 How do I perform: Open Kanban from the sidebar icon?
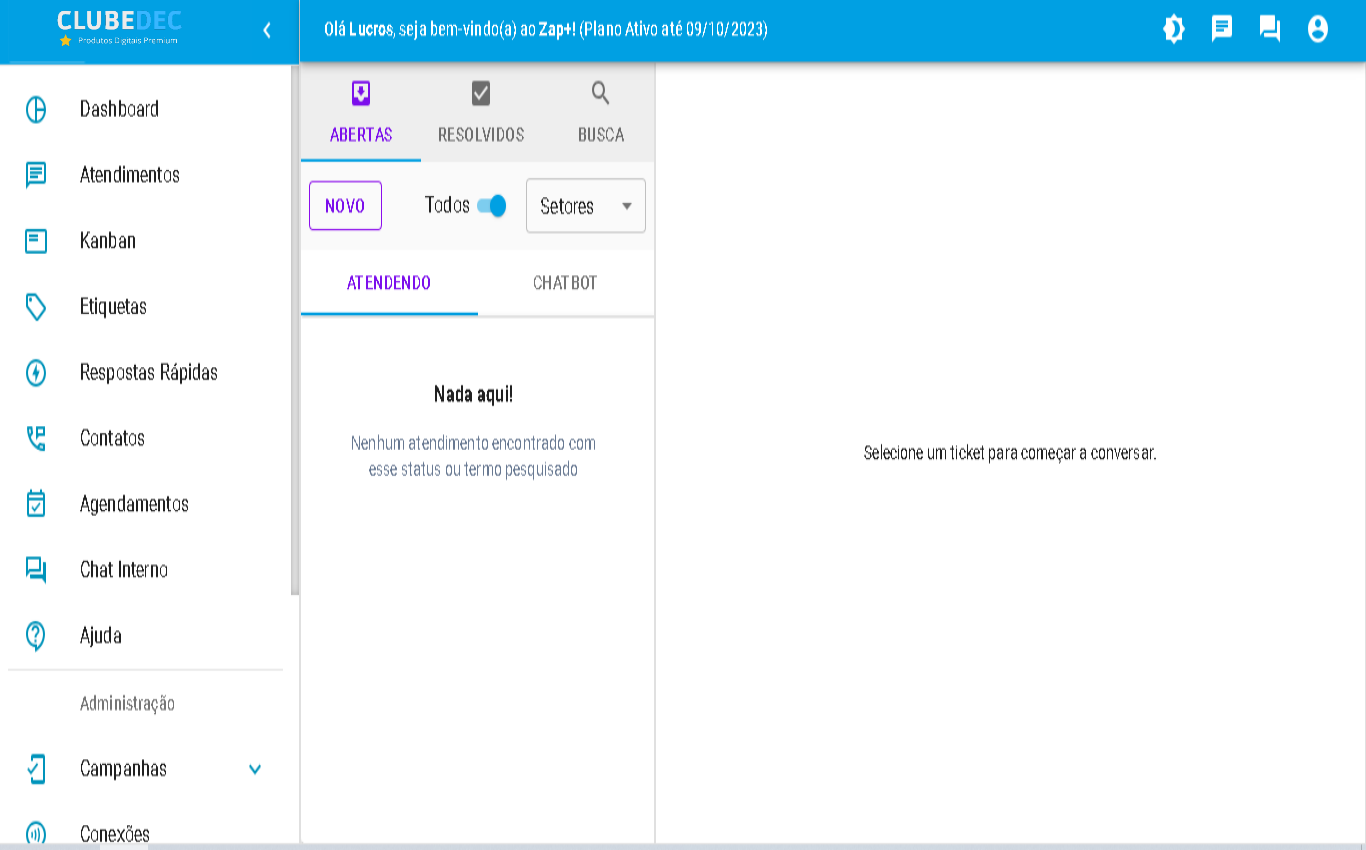click(36, 241)
